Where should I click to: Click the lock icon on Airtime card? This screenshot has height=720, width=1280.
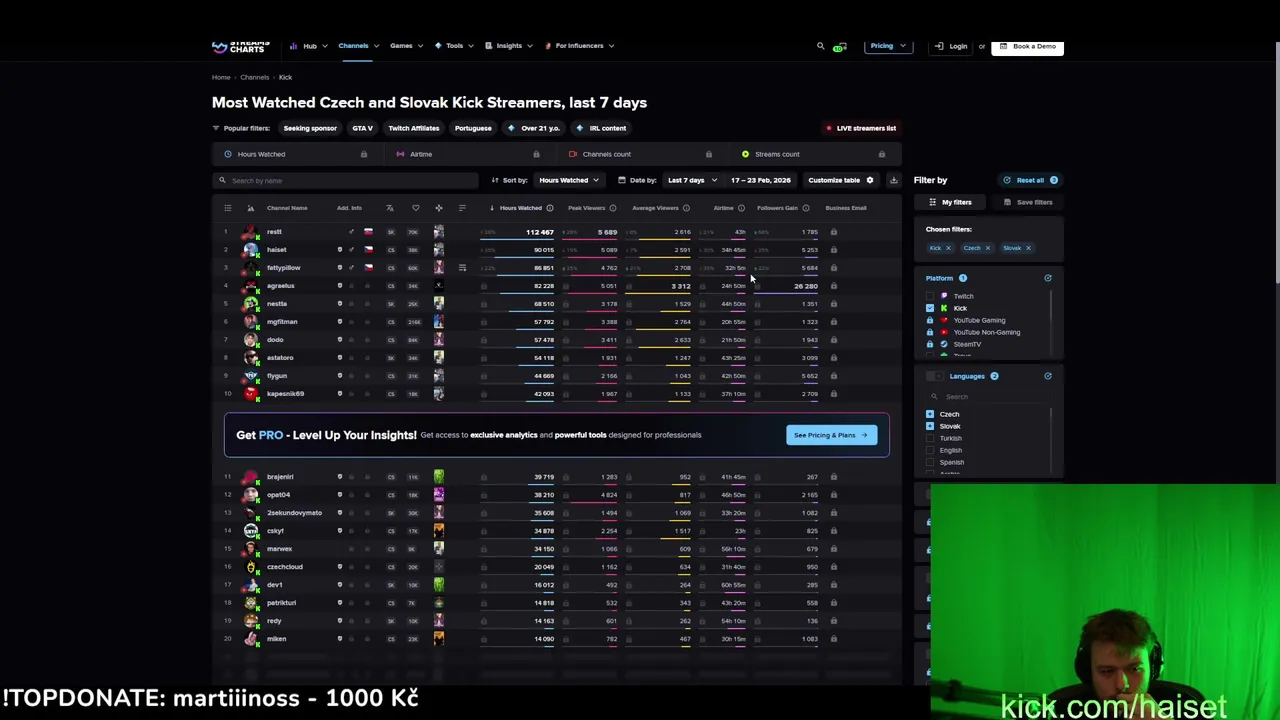pos(536,154)
